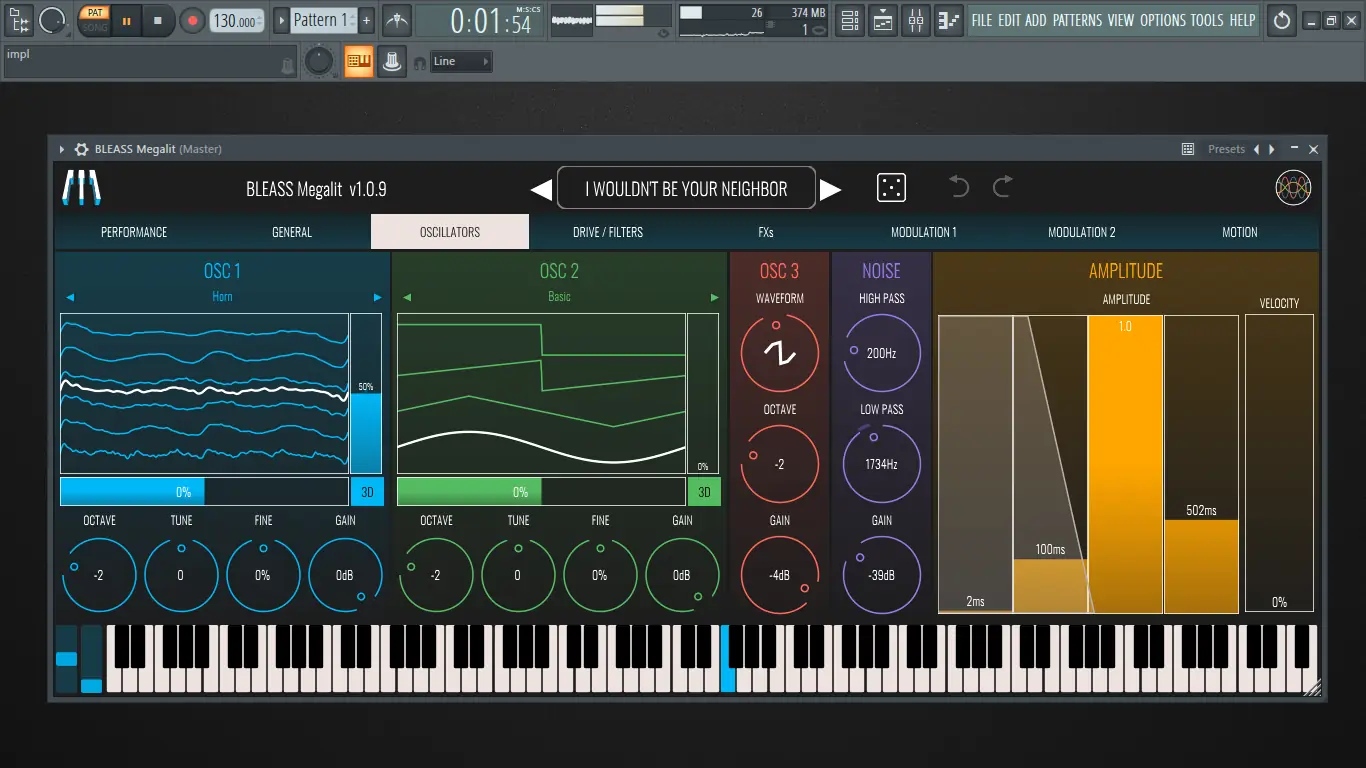Click the OSC 2 wavetable position slider
This screenshot has height=768, width=1366.
coord(541,492)
